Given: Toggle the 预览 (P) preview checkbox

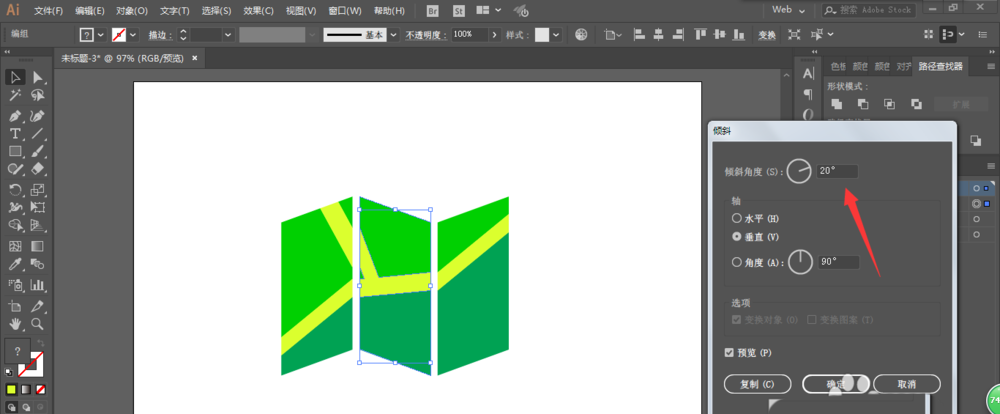Looking at the screenshot, I should point(729,352).
